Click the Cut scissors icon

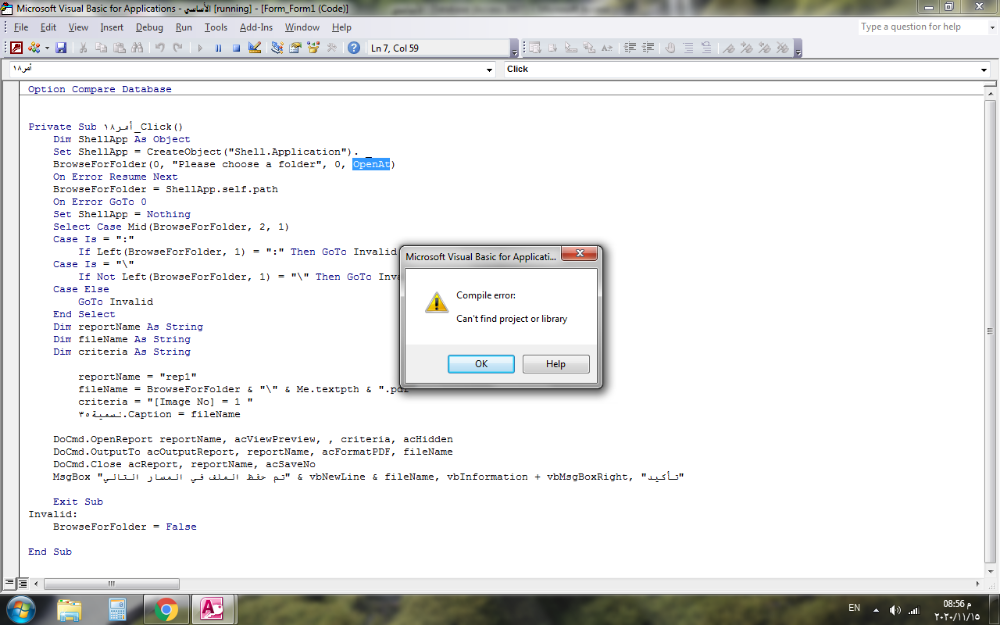point(83,48)
